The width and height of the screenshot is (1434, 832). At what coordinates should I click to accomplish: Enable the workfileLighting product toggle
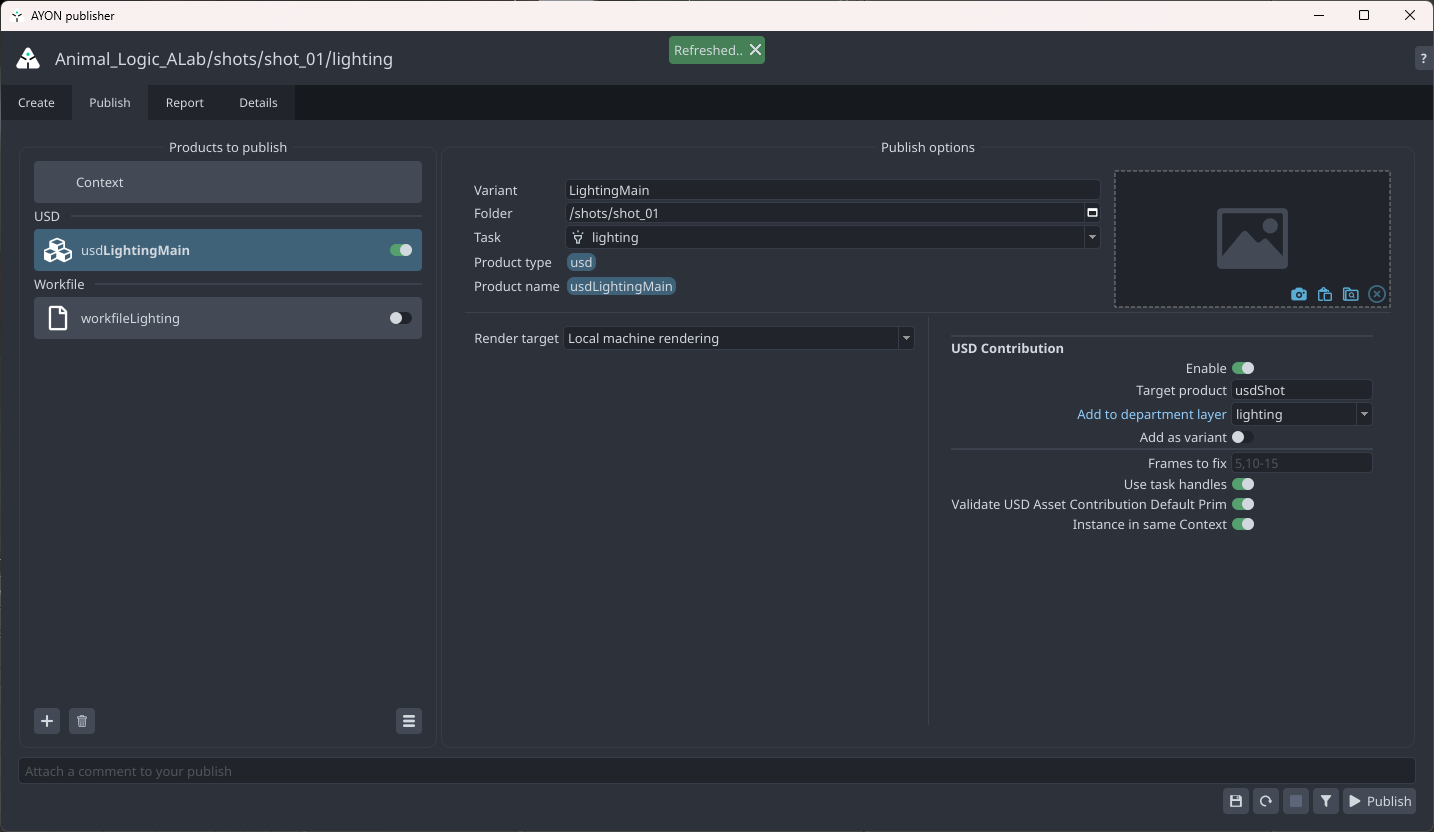(x=400, y=318)
